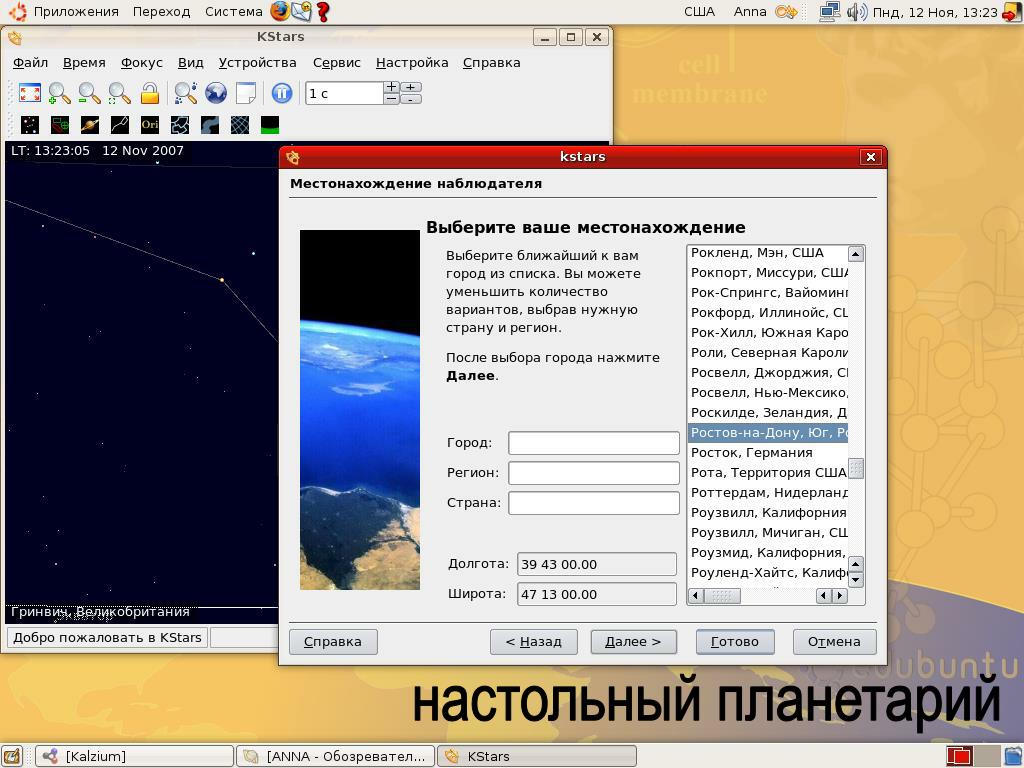Open the Настройка menu
The height and width of the screenshot is (768, 1024).
412,63
